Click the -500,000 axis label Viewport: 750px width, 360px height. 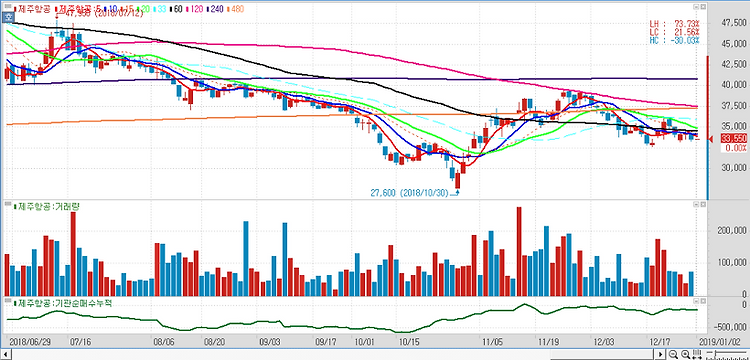pyautogui.click(x=730, y=327)
